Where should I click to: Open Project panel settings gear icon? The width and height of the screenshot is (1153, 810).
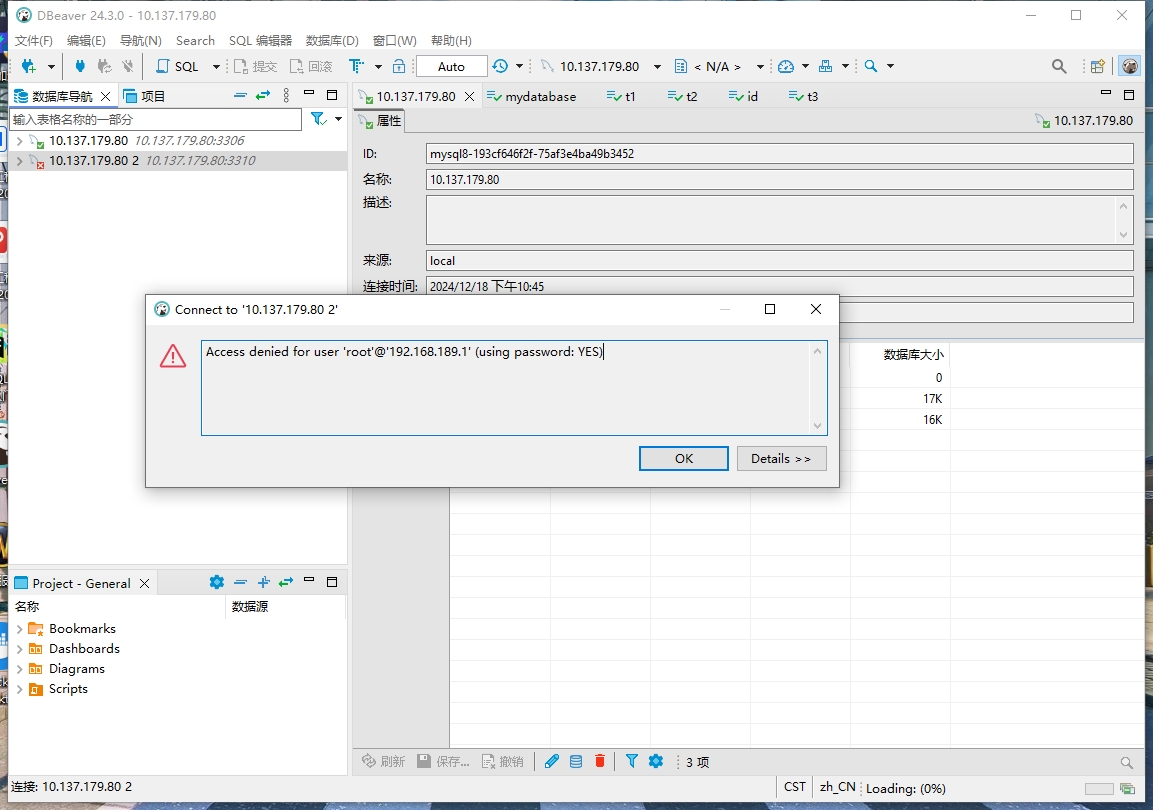[x=217, y=582]
